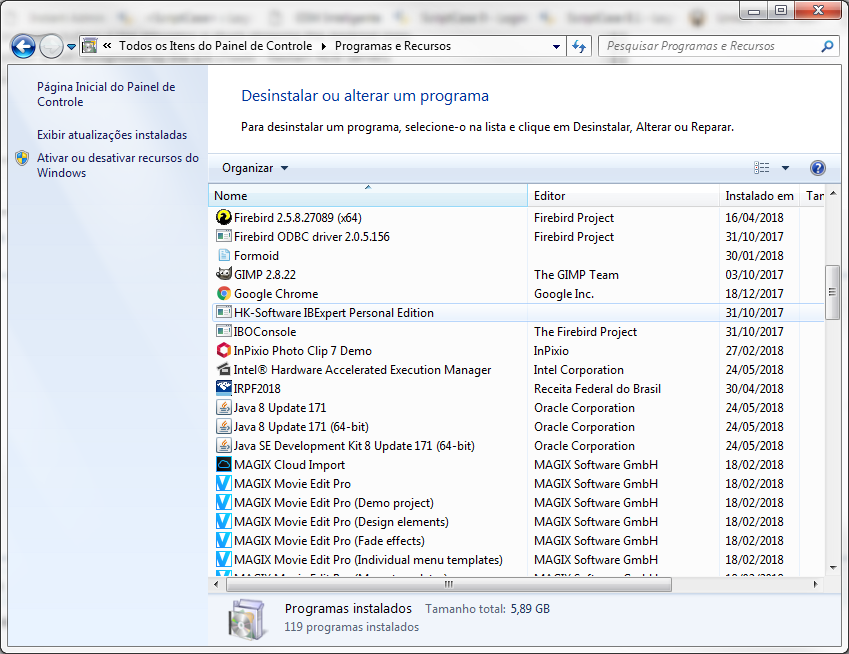Click Programas e Recursos breadcrumb

click(x=393, y=46)
